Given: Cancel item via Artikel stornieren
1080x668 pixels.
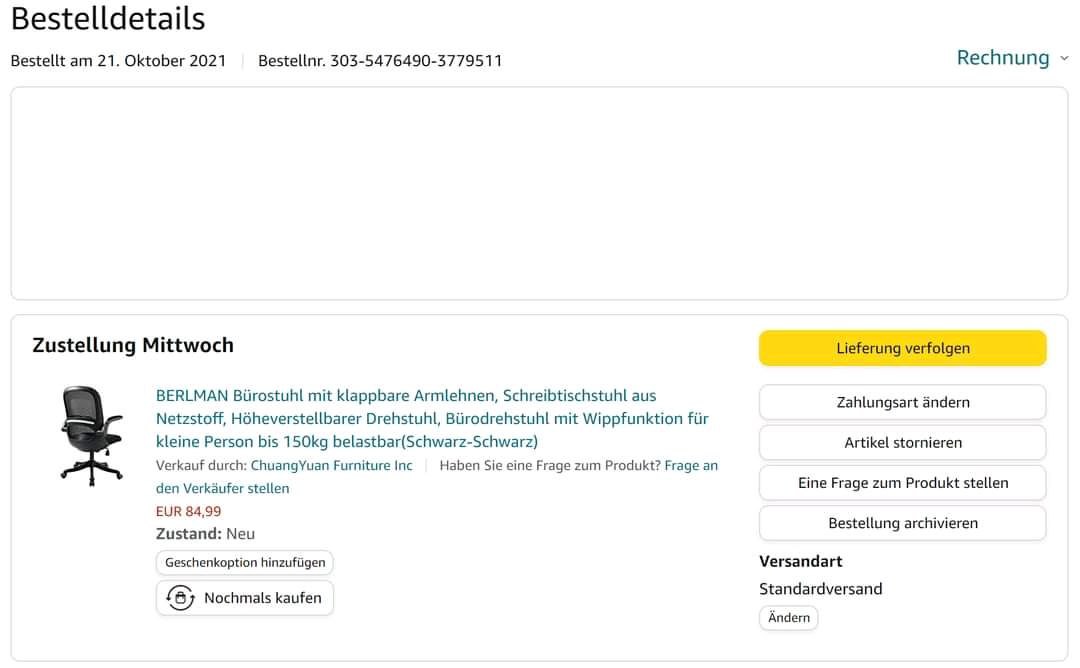Looking at the screenshot, I should point(902,442).
